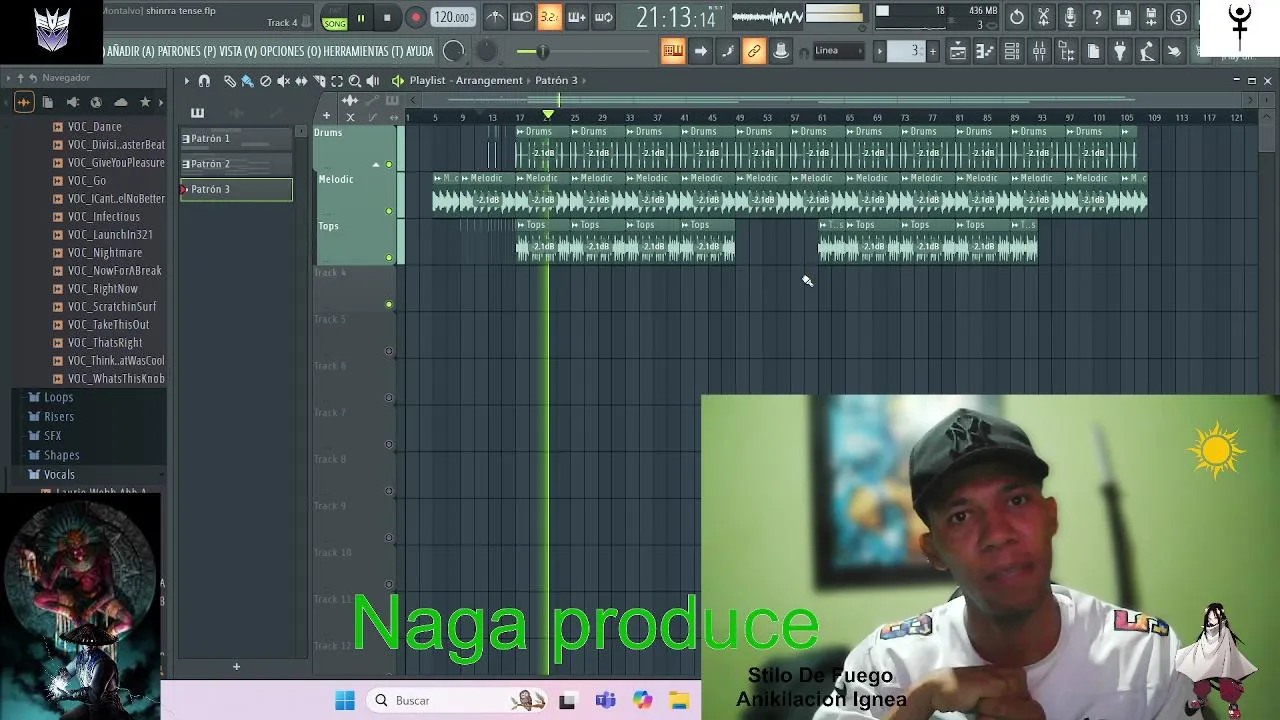Open the HERRAMIENTAS (T) menu
This screenshot has width=1280, height=720.
[363, 51]
